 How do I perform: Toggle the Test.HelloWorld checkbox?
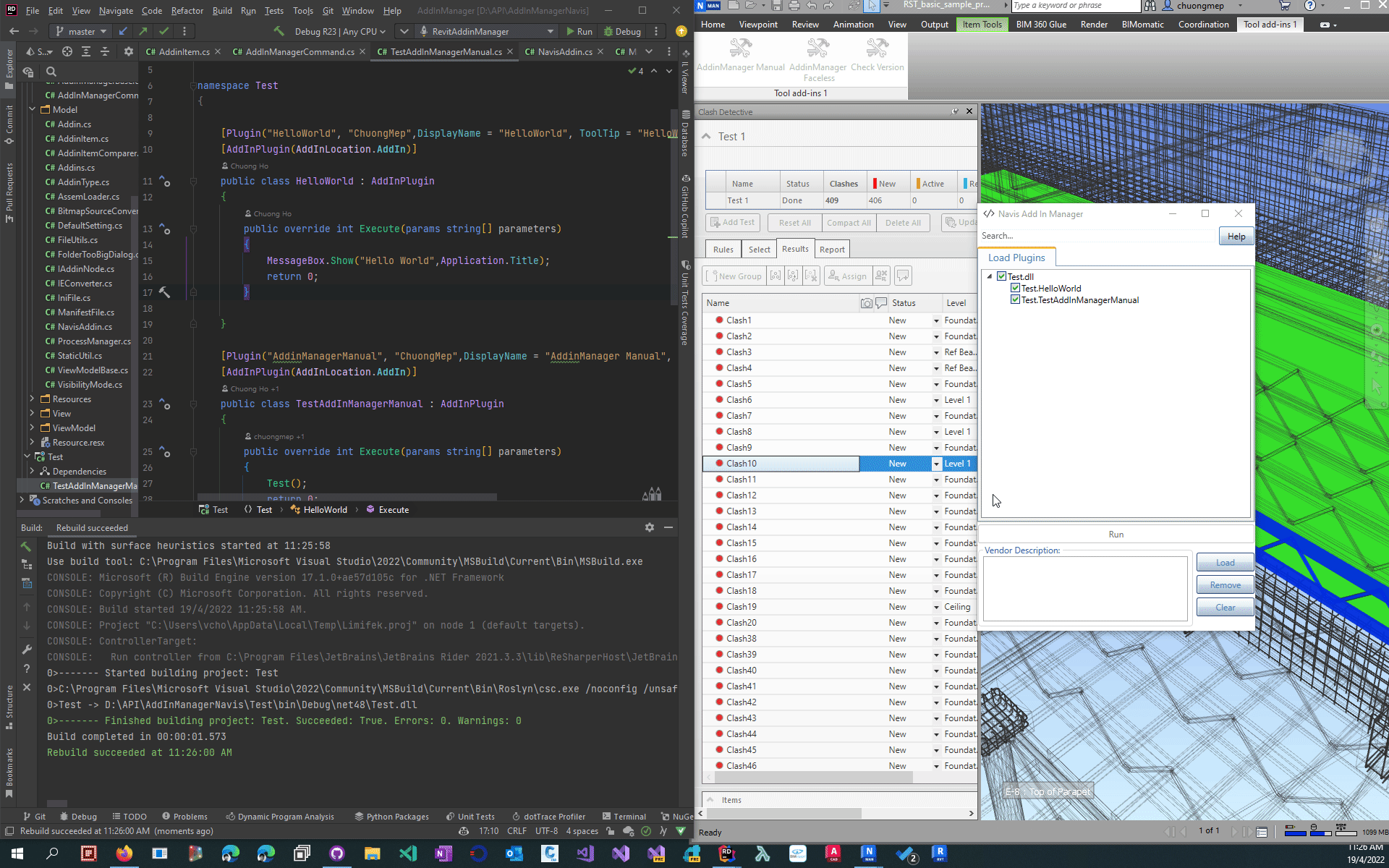click(x=1015, y=288)
